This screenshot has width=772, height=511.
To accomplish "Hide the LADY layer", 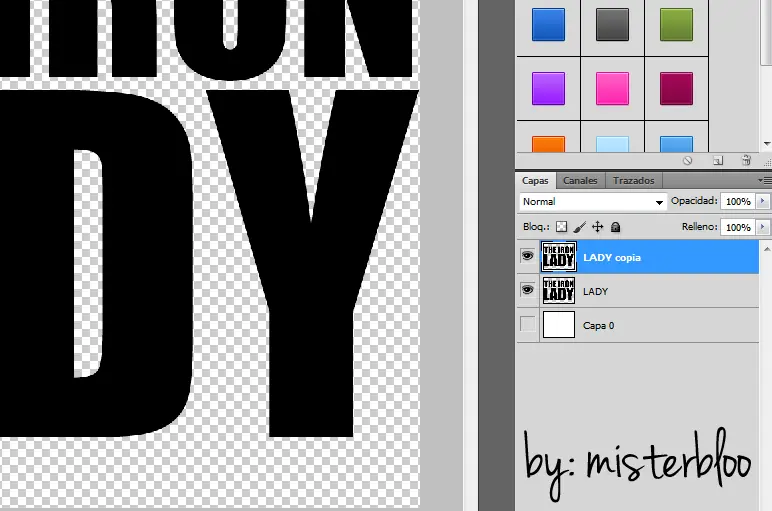I will pyautogui.click(x=527, y=290).
